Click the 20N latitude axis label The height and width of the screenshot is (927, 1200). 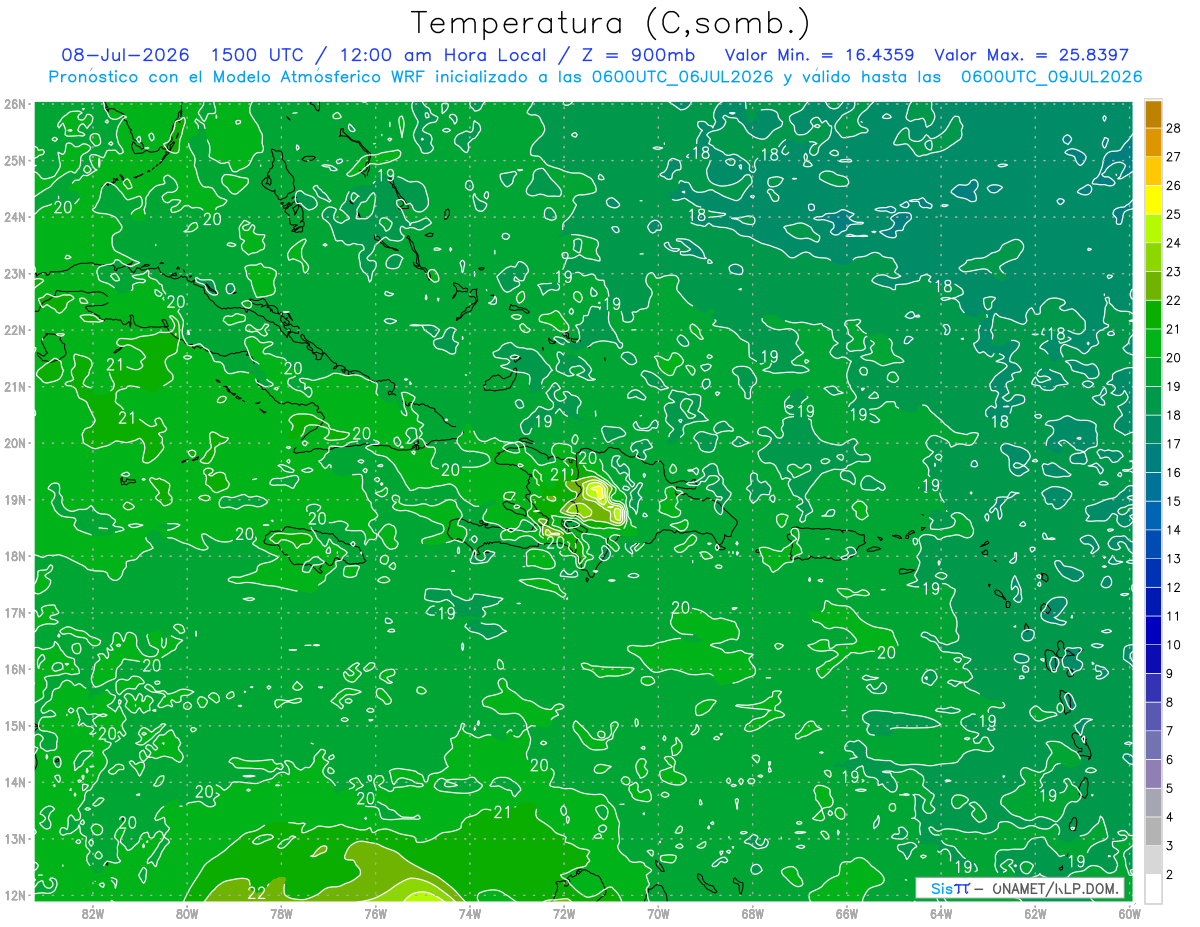tap(15, 443)
